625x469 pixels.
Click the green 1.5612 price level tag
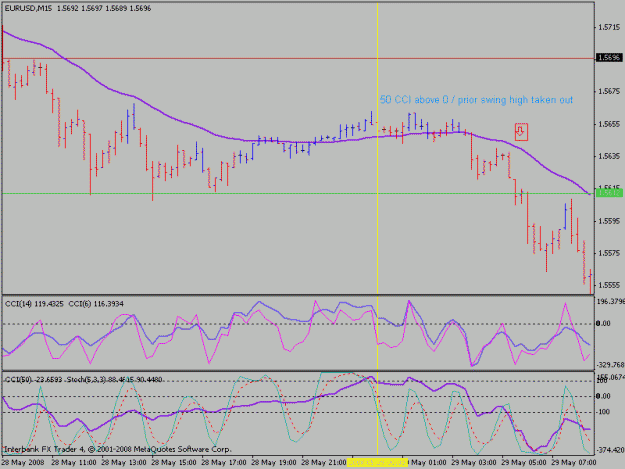pyautogui.click(x=608, y=193)
